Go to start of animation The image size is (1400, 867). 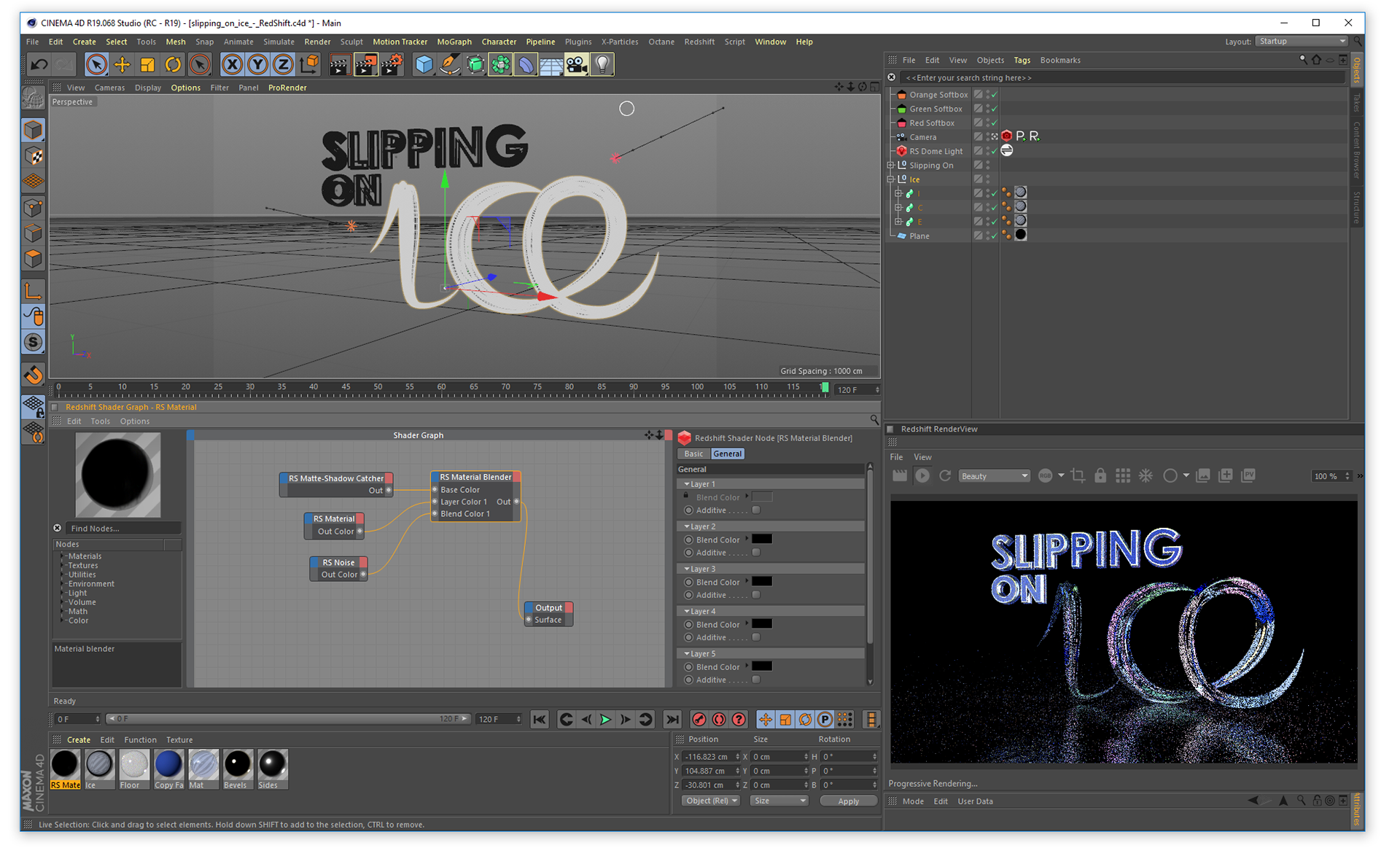pos(540,720)
